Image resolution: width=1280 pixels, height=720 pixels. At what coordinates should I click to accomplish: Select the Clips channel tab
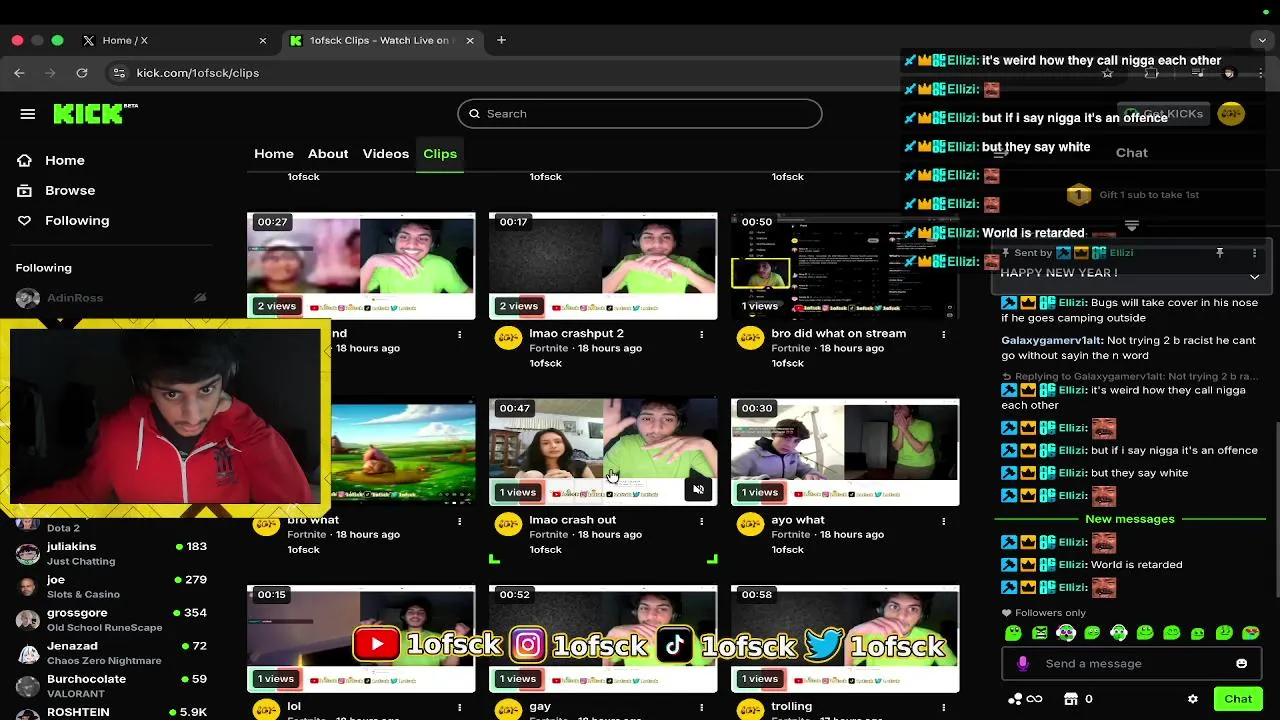(x=440, y=154)
